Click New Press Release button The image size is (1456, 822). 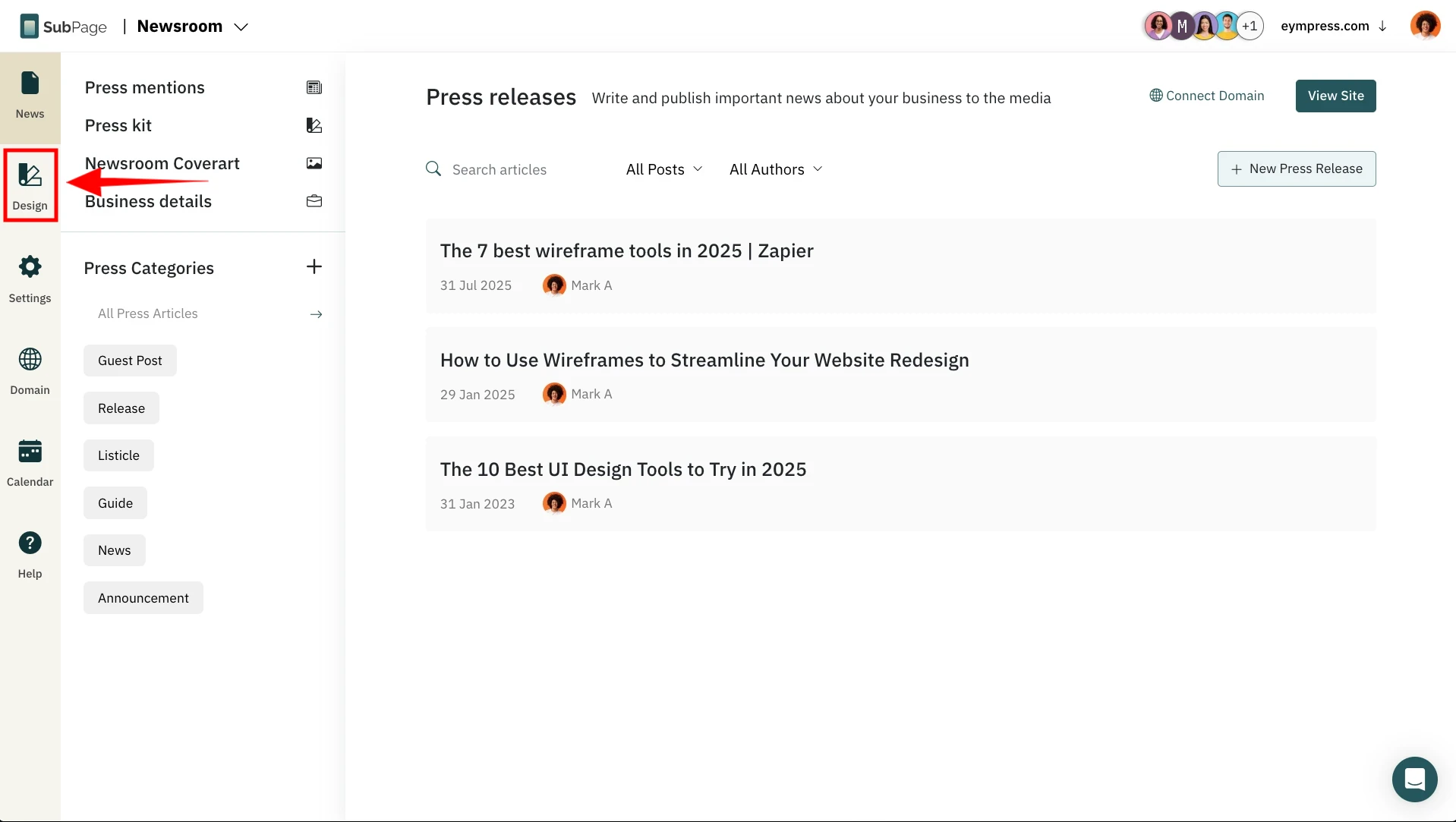[1297, 168]
